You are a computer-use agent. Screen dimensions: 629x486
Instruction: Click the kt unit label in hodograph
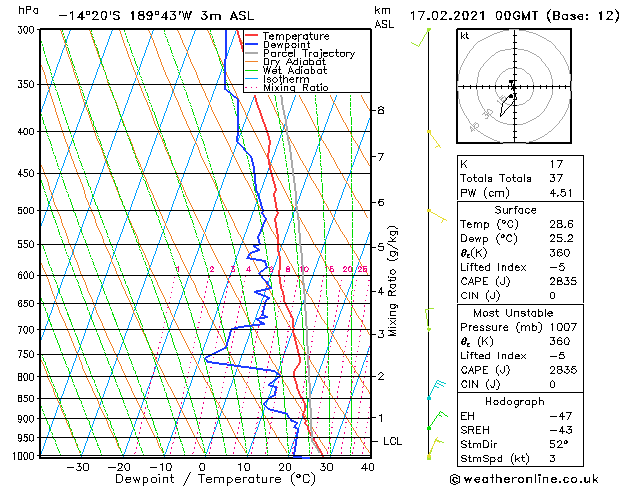click(x=465, y=36)
